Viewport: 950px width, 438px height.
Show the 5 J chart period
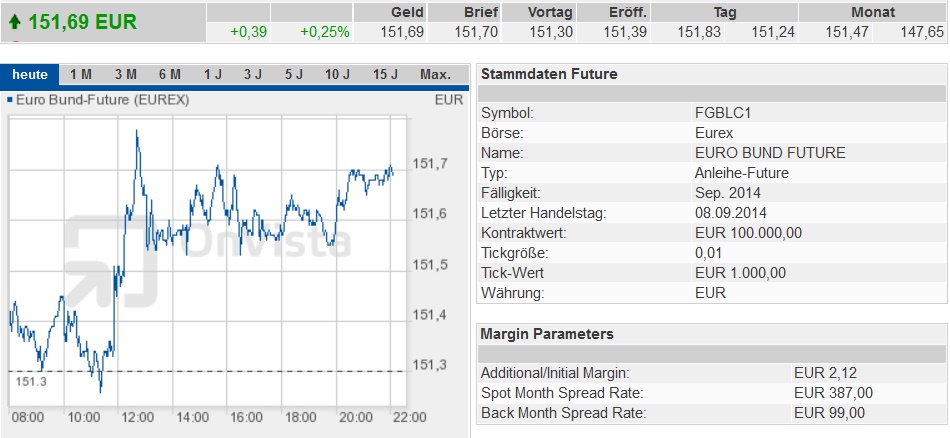[x=293, y=75]
